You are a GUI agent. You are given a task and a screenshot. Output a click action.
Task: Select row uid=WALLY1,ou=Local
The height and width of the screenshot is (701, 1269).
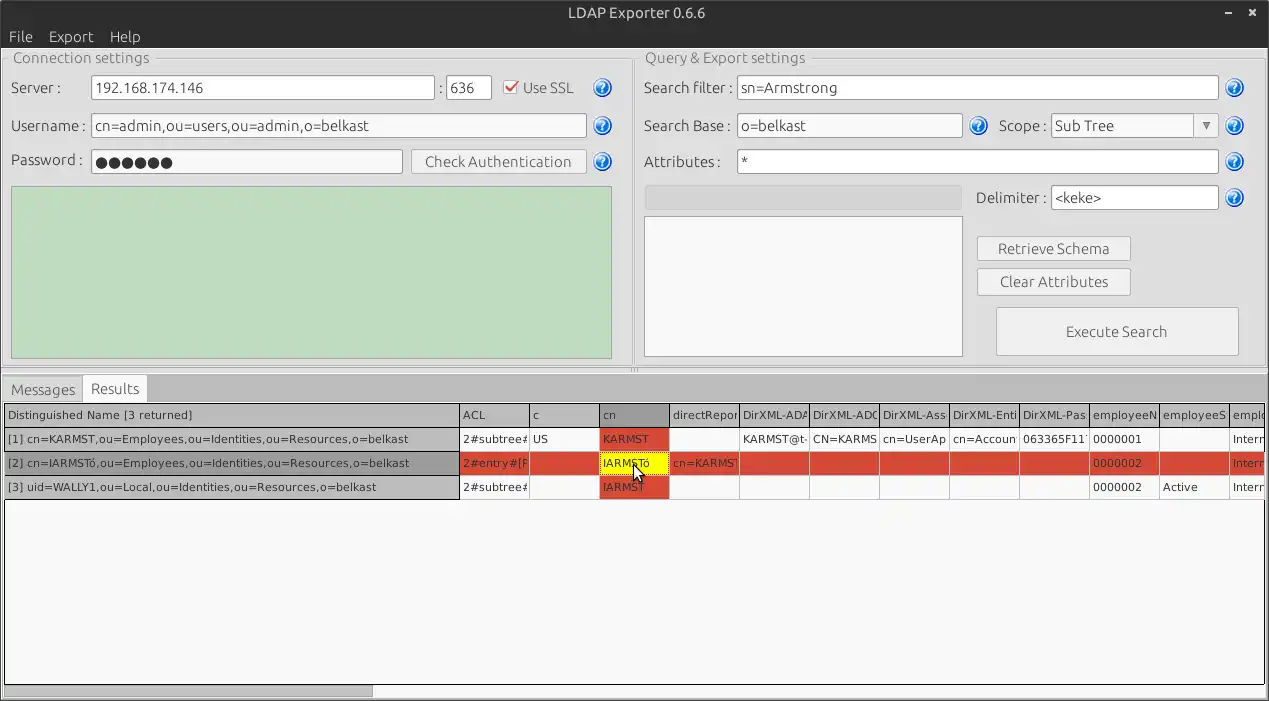tap(232, 487)
